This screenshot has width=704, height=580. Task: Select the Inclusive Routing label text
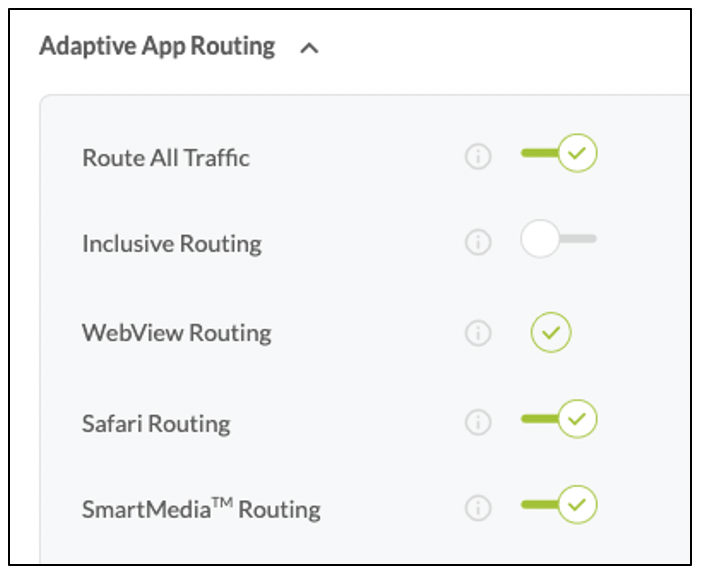click(172, 244)
